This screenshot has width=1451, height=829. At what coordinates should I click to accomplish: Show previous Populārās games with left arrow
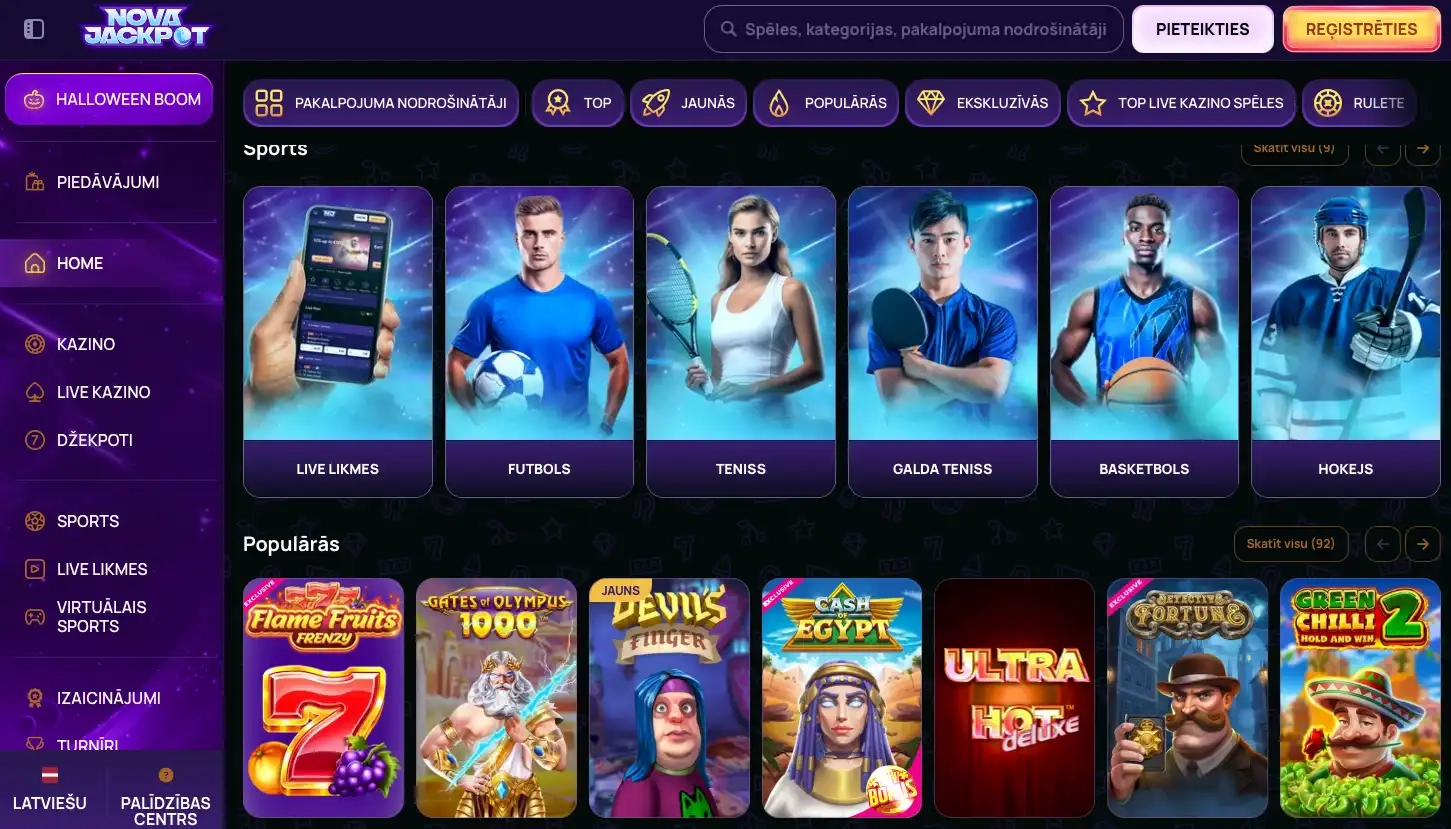pyautogui.click(x=1382, y=544)
